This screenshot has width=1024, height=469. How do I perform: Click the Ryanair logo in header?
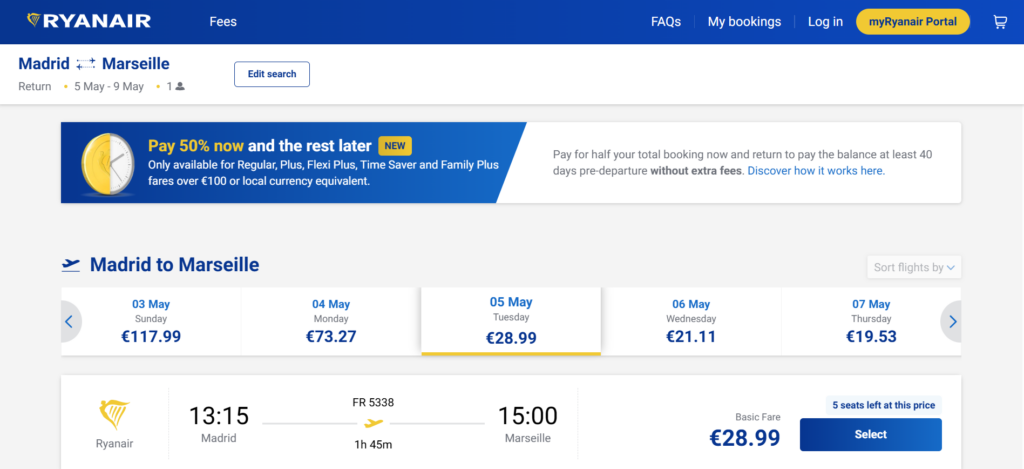[89, 21]
